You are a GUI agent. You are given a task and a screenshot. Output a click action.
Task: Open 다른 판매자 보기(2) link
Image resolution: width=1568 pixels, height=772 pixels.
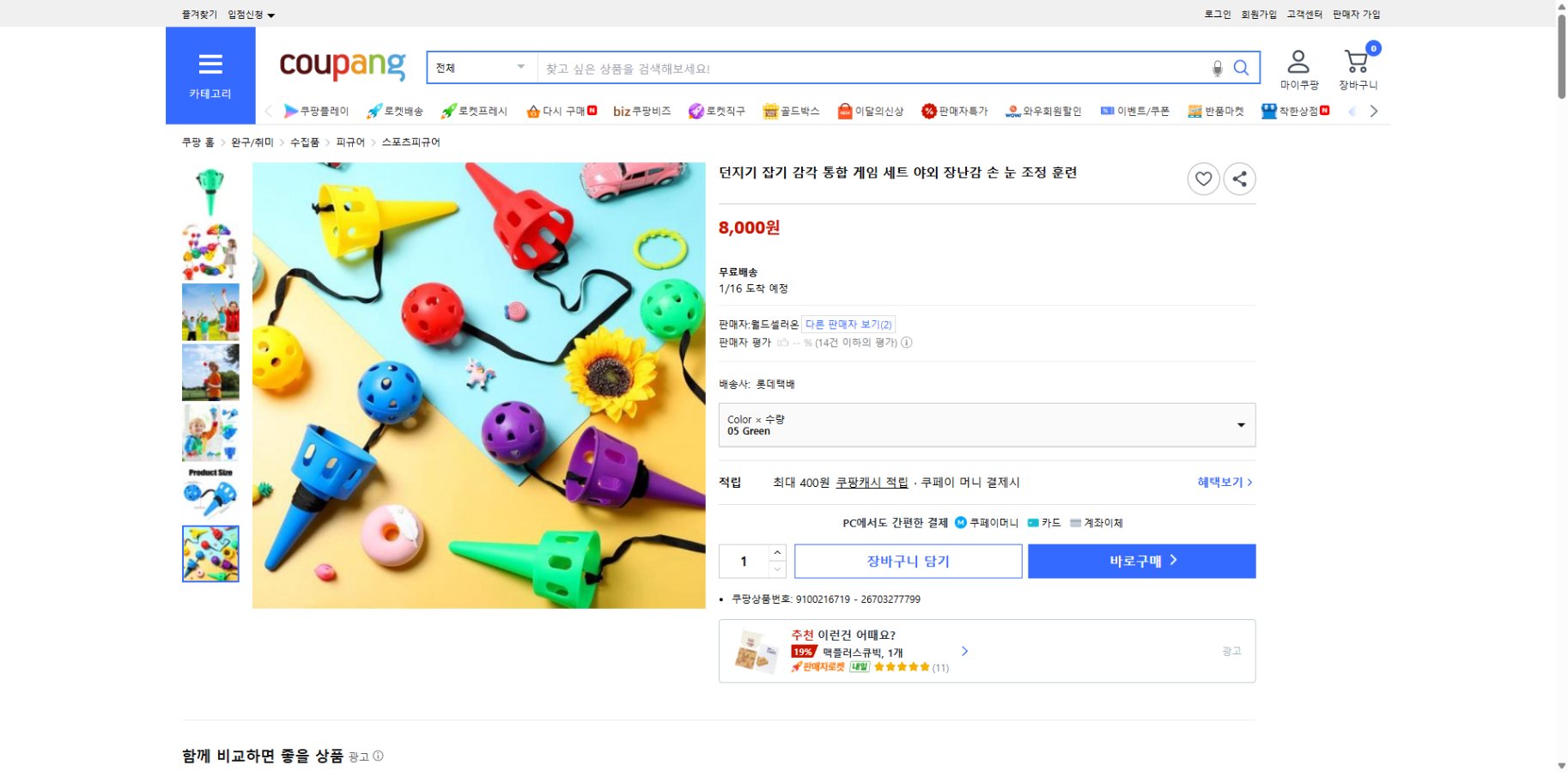point(849,324)
